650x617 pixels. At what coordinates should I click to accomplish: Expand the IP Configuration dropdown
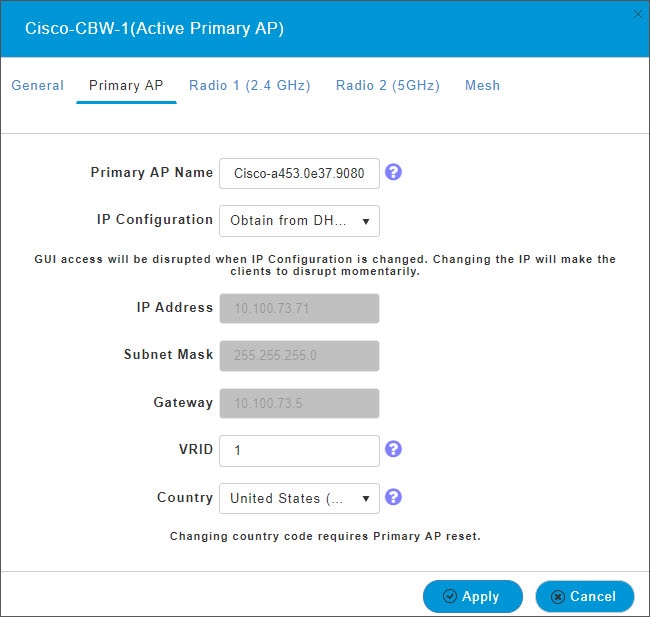pyautogui.click(x=299, y=221)
